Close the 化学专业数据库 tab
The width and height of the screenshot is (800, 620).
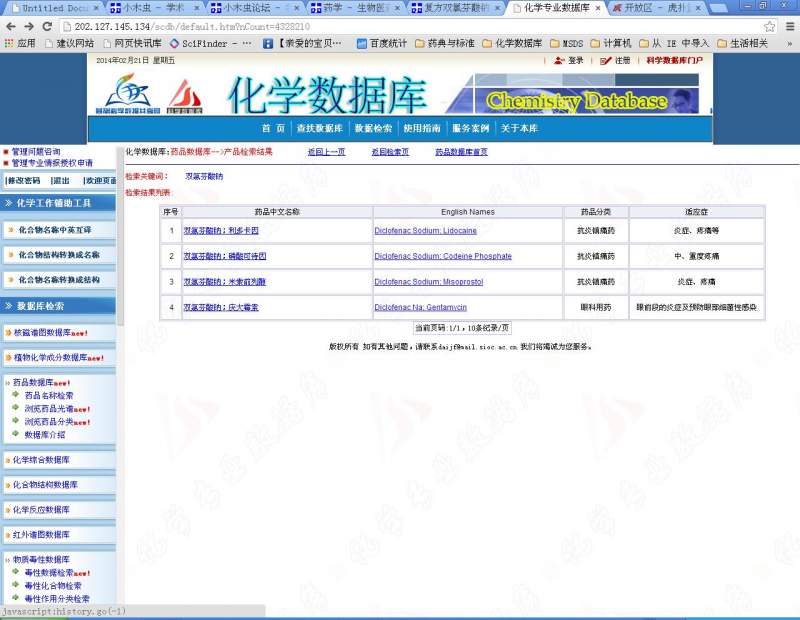(597, 8)
